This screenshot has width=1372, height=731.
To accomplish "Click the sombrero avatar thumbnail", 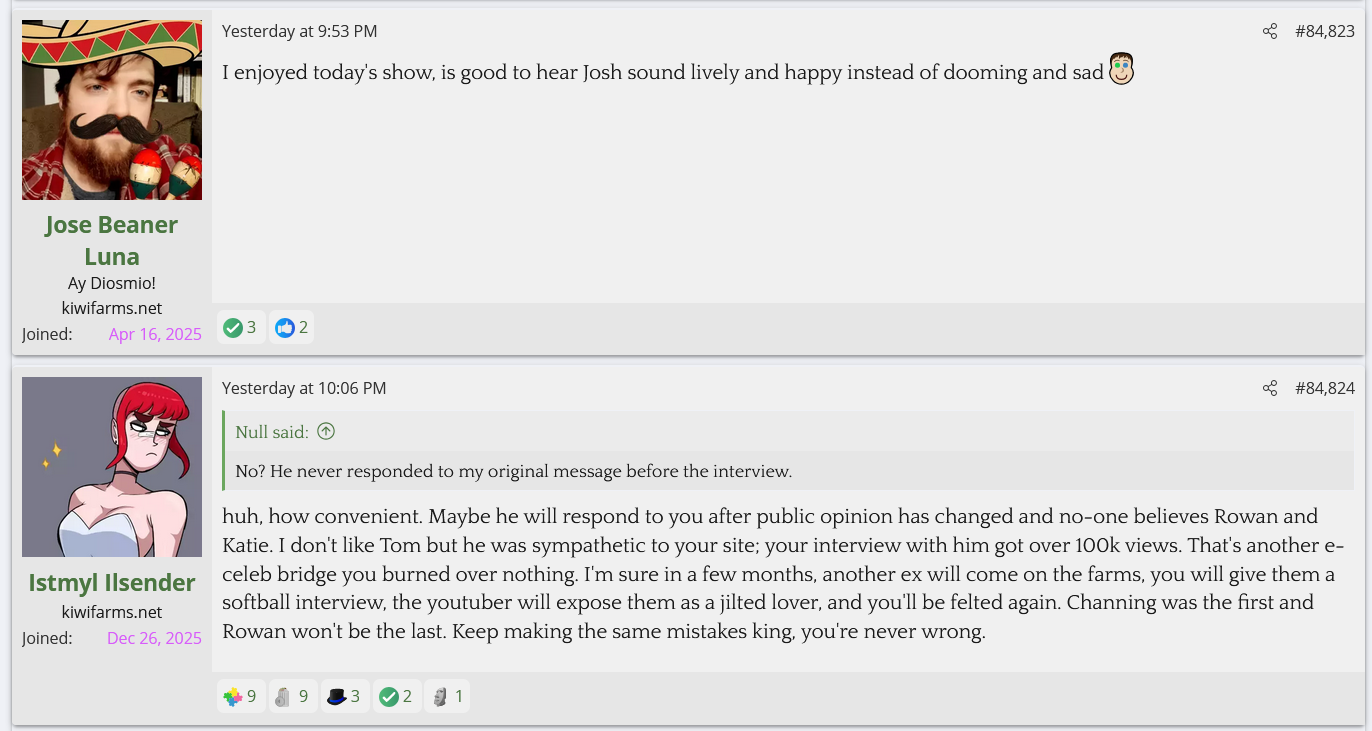I will click(112, 110).
